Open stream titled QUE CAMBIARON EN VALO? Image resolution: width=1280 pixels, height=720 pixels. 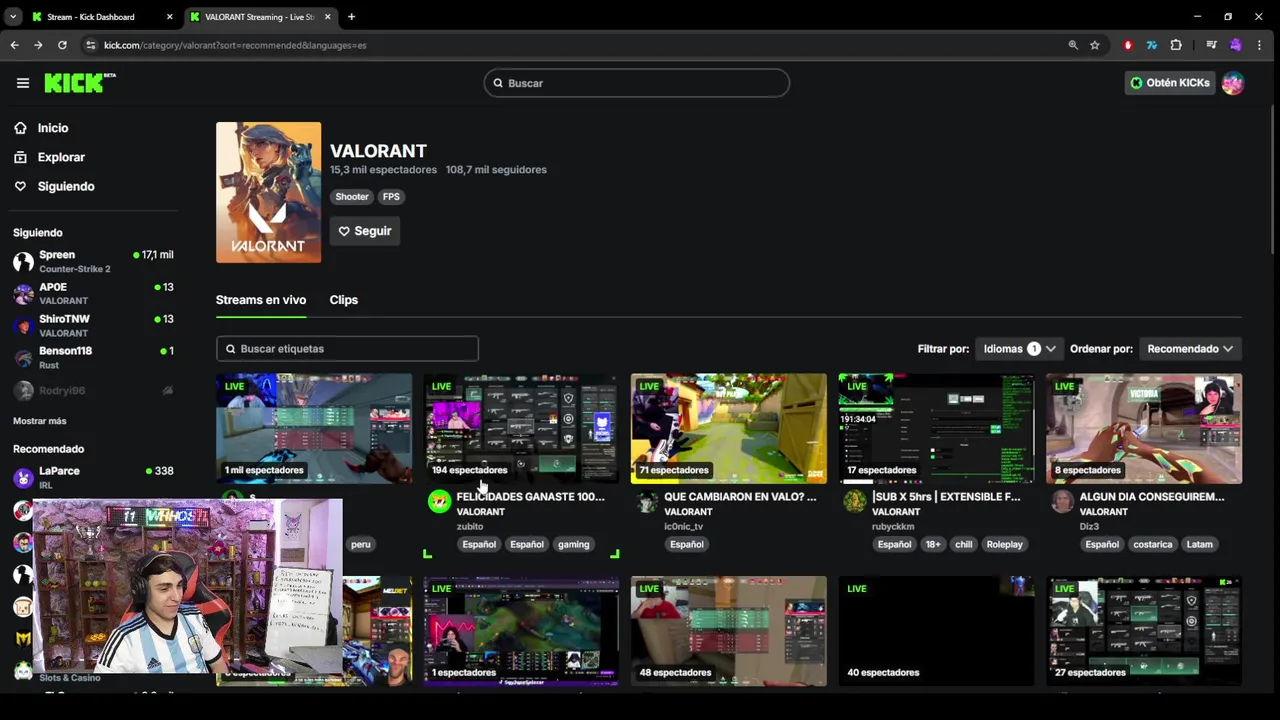point(740,496)
